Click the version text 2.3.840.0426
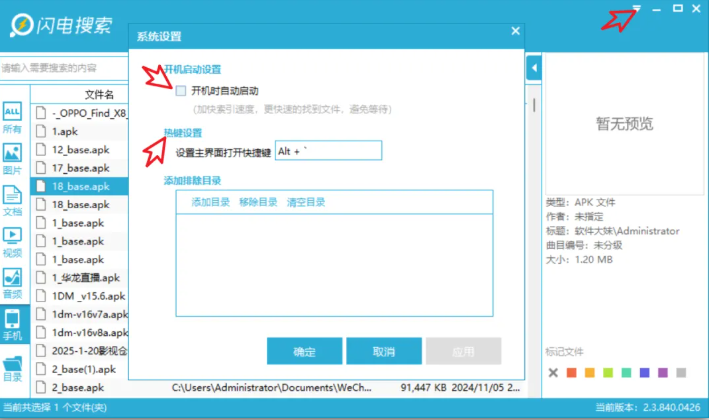This screenshot has width=709, height=420. coord(671,407)
